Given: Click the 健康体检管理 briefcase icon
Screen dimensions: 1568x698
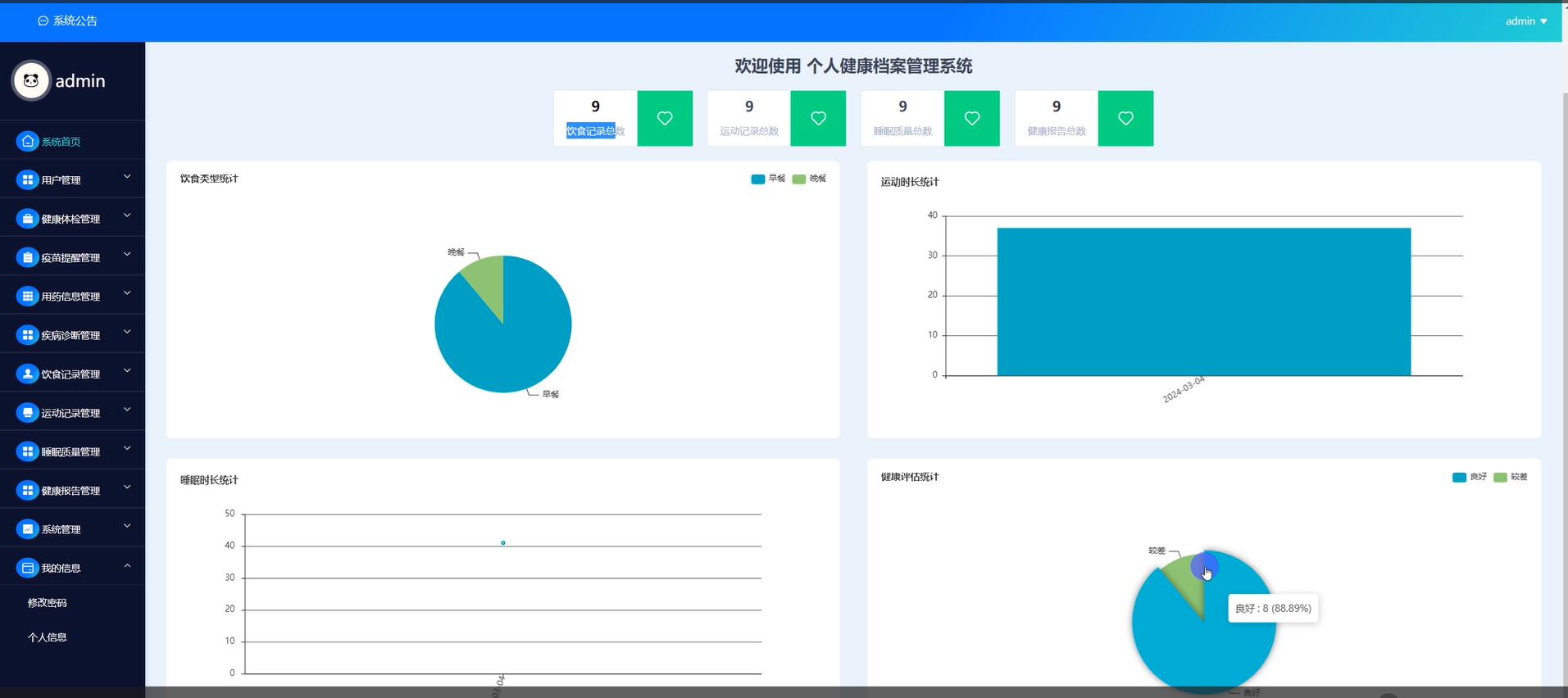Looking at the screenshot, I should (28, 219).
